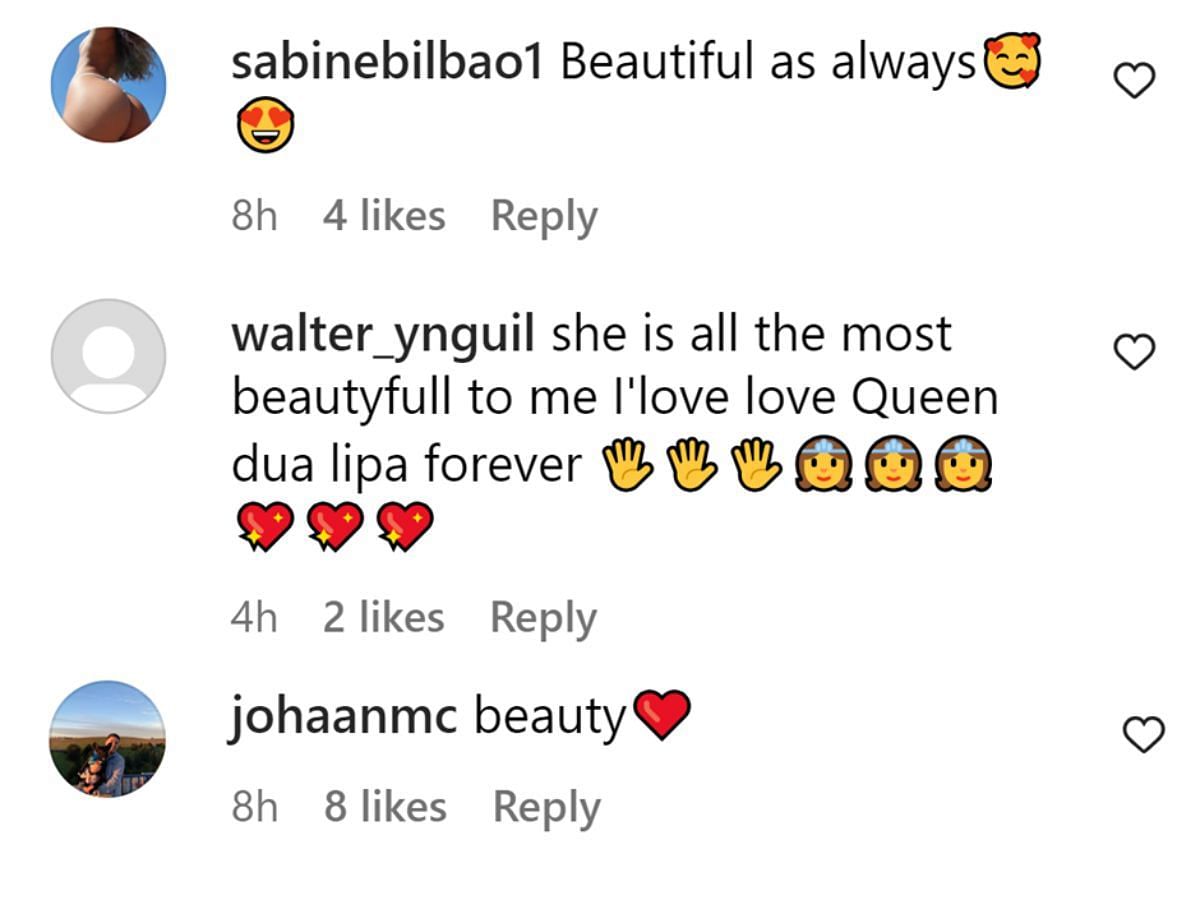Reply to the "Beautiful as always" comment

point(544,216)
